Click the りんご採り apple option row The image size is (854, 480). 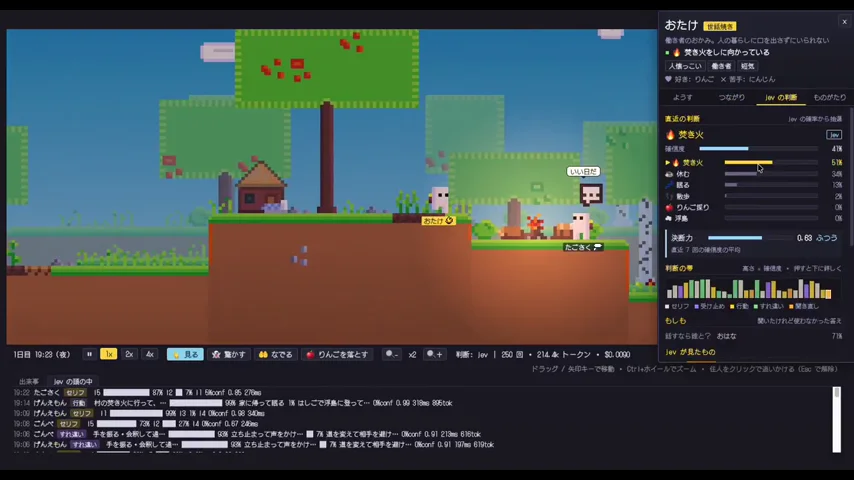(x=753, y=208)
